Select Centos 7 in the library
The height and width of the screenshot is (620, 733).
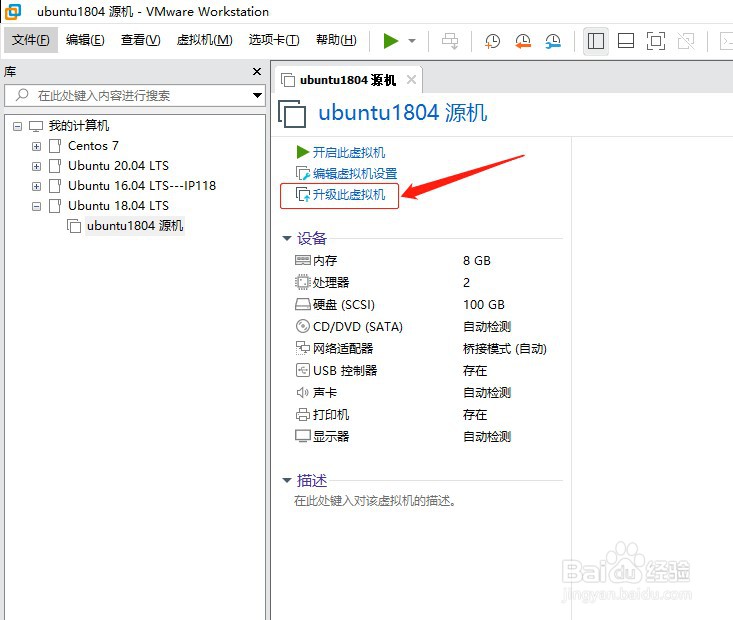93,146
